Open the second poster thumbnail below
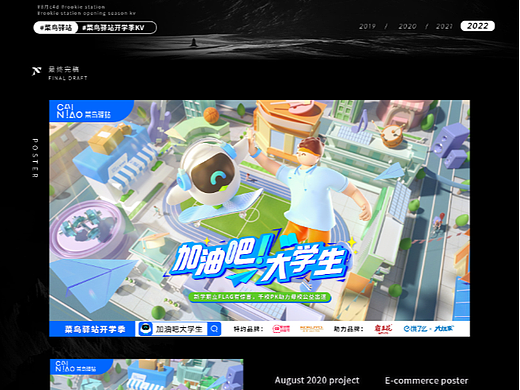 (147, 374)
